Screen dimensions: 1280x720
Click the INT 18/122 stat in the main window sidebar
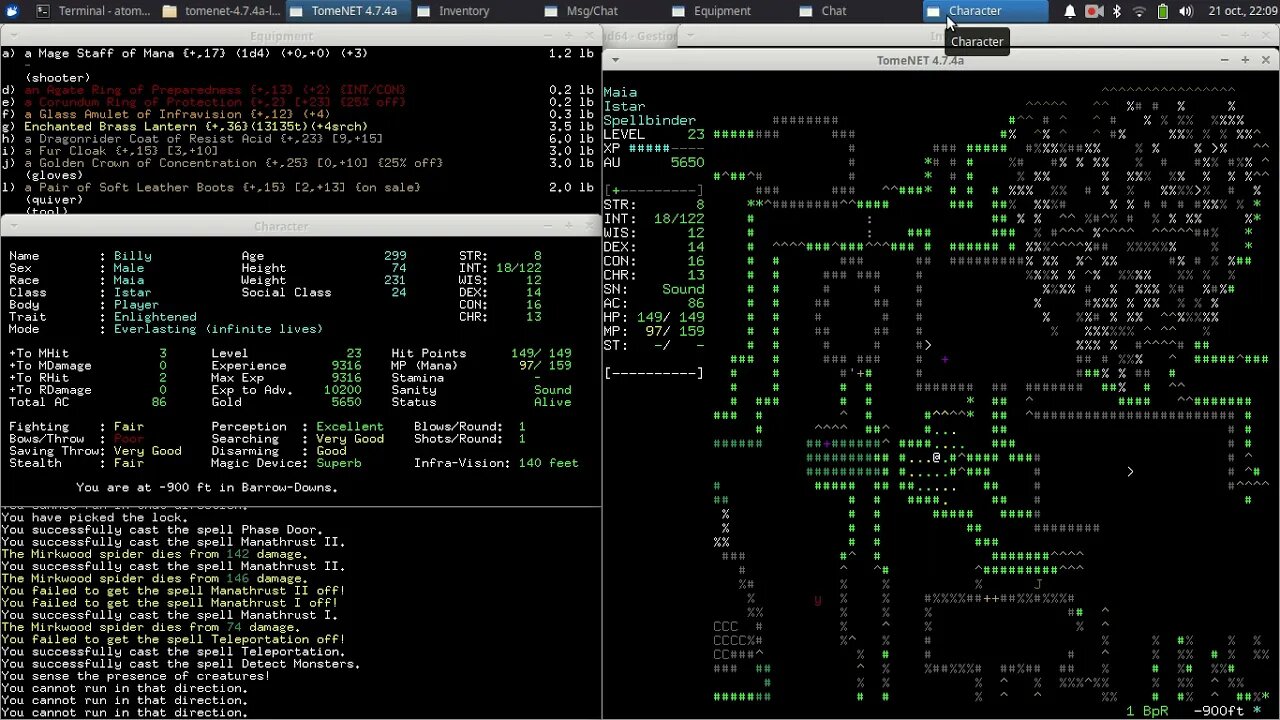[x=654, y=218]
